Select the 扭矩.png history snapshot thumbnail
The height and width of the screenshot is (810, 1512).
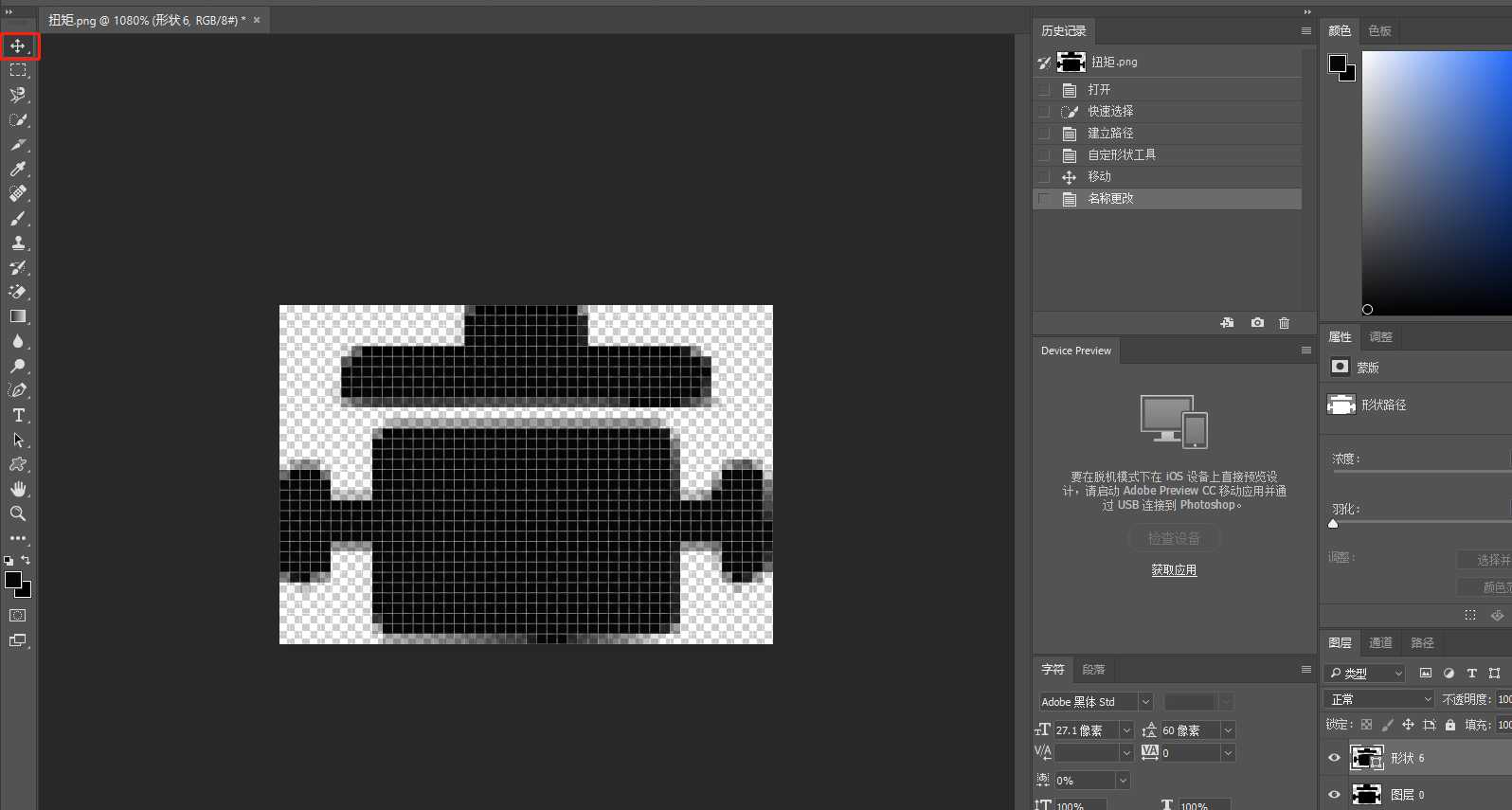coord(1071,63)
